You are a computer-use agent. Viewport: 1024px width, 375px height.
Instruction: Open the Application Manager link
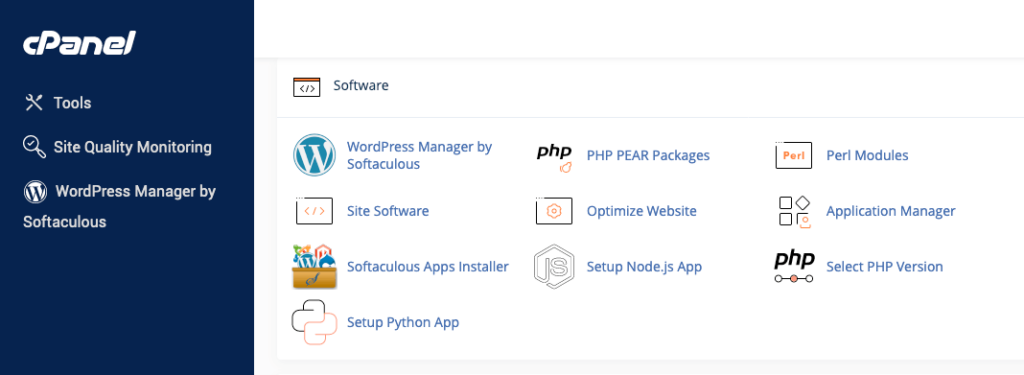(891, 211)
